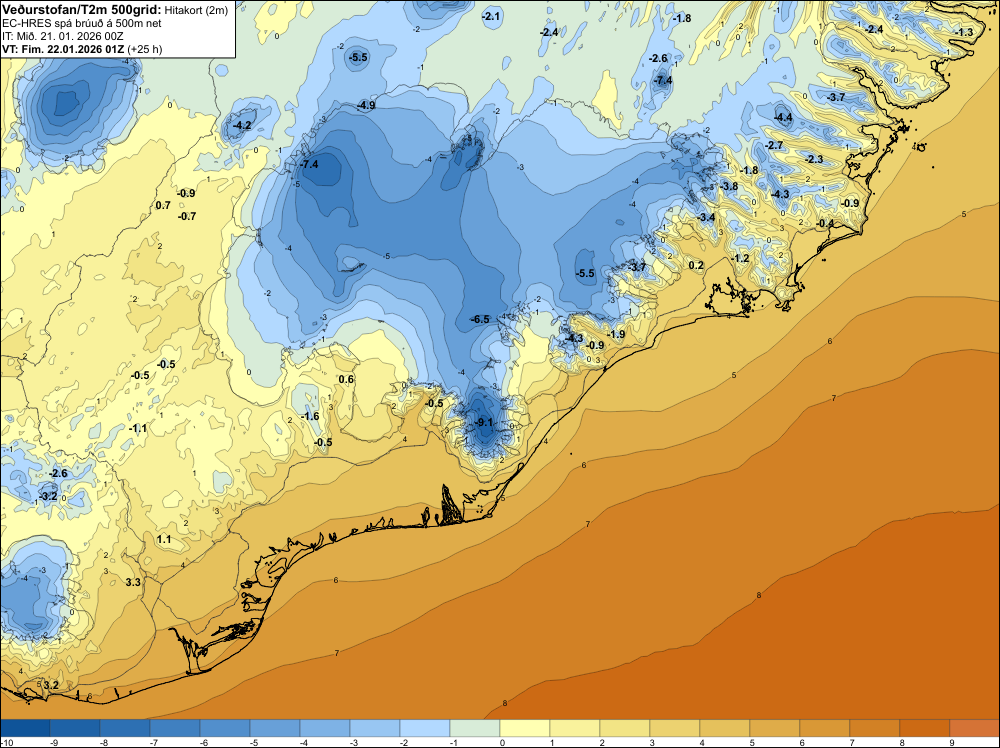Click the -1.3 temperature label
This screenshot has width=1000, height=748.
pos(964,33)
